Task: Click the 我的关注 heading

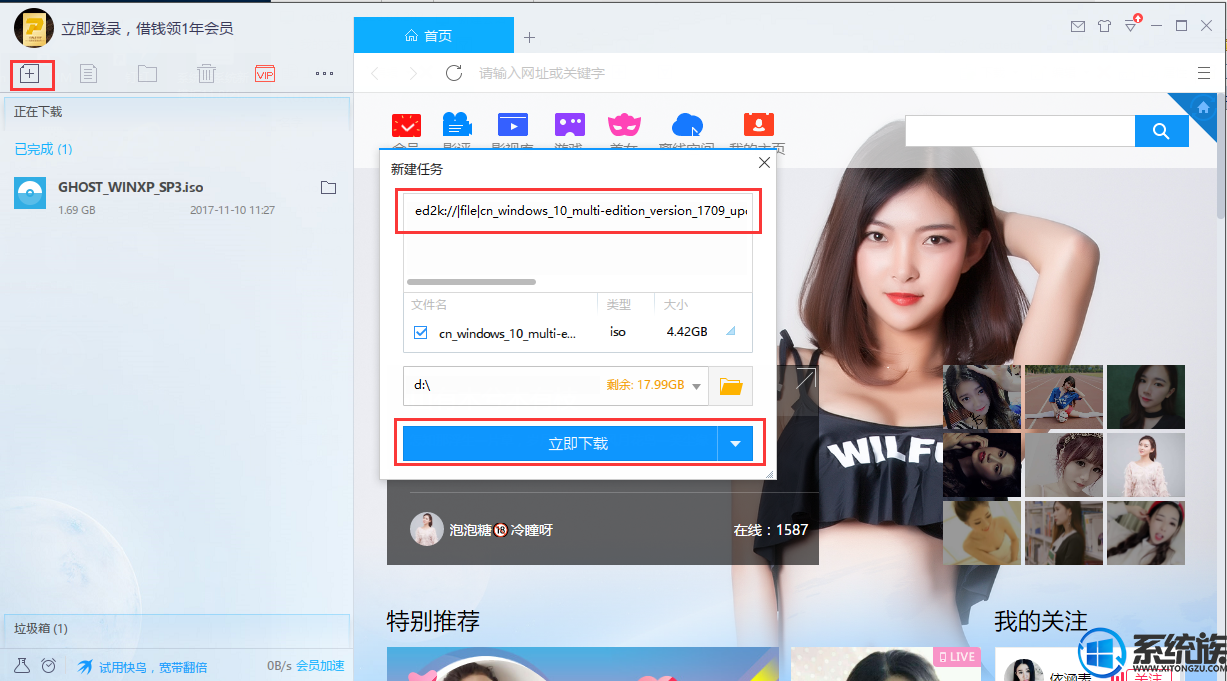Action: 1040,621
